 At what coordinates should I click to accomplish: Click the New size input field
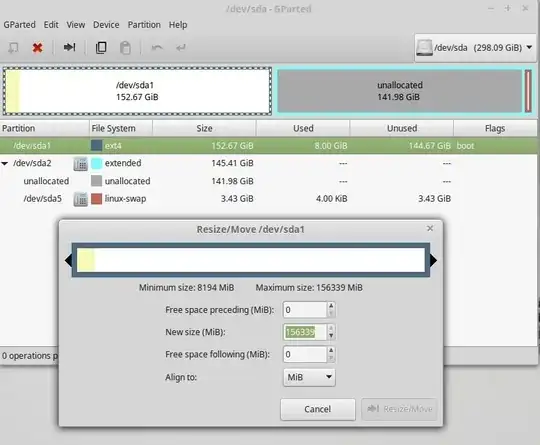coord(304,332)
